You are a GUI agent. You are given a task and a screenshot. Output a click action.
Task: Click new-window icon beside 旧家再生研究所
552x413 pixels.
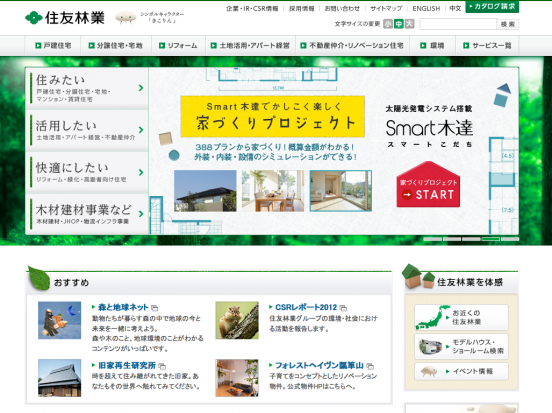point(162,366)
